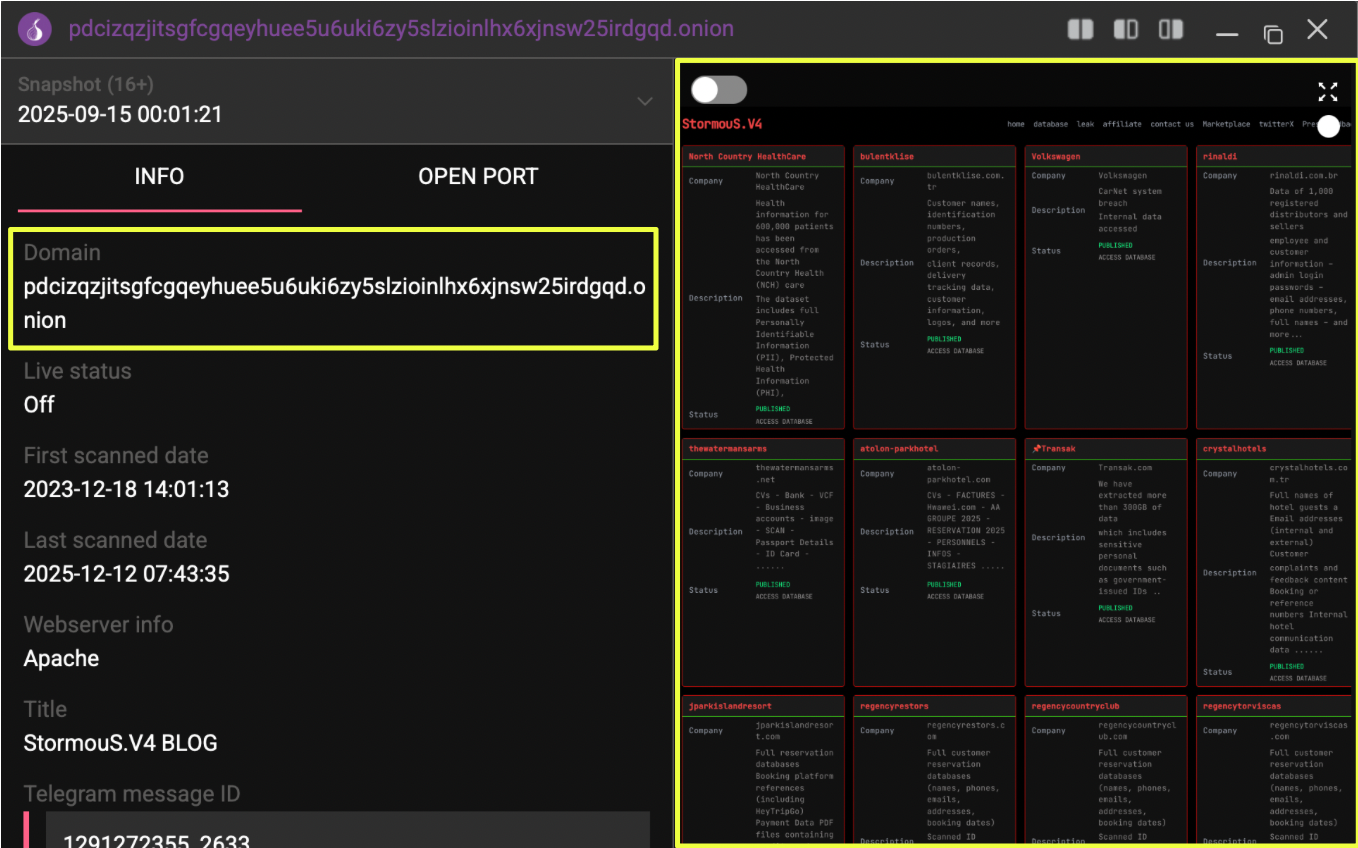
Task: Click the restore window icon
Action: [x=1273, y=33]
